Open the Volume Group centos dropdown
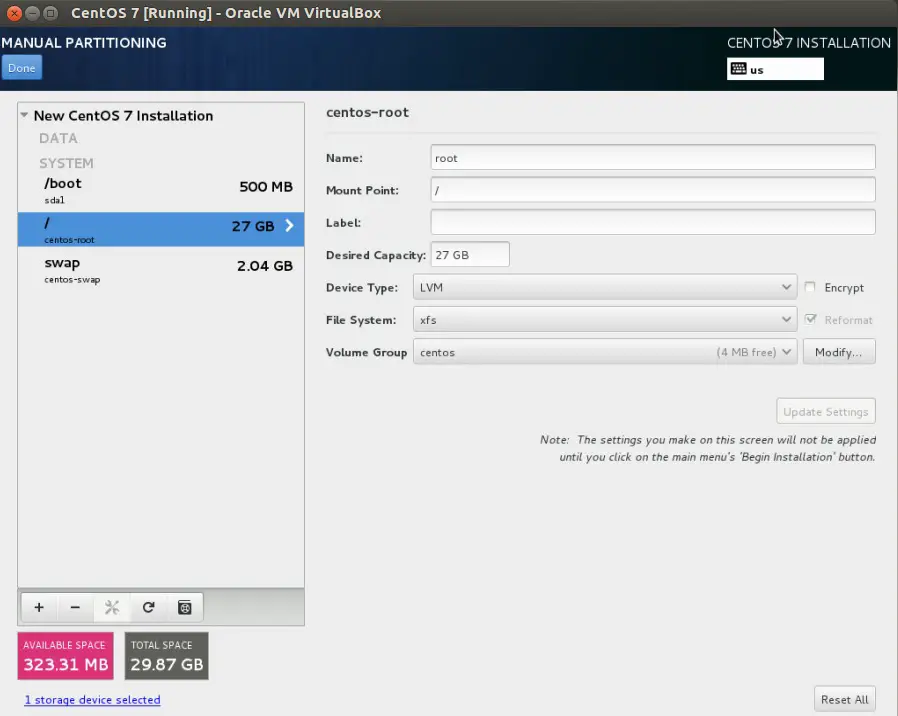The image size is (898, 716). (605, 352)
